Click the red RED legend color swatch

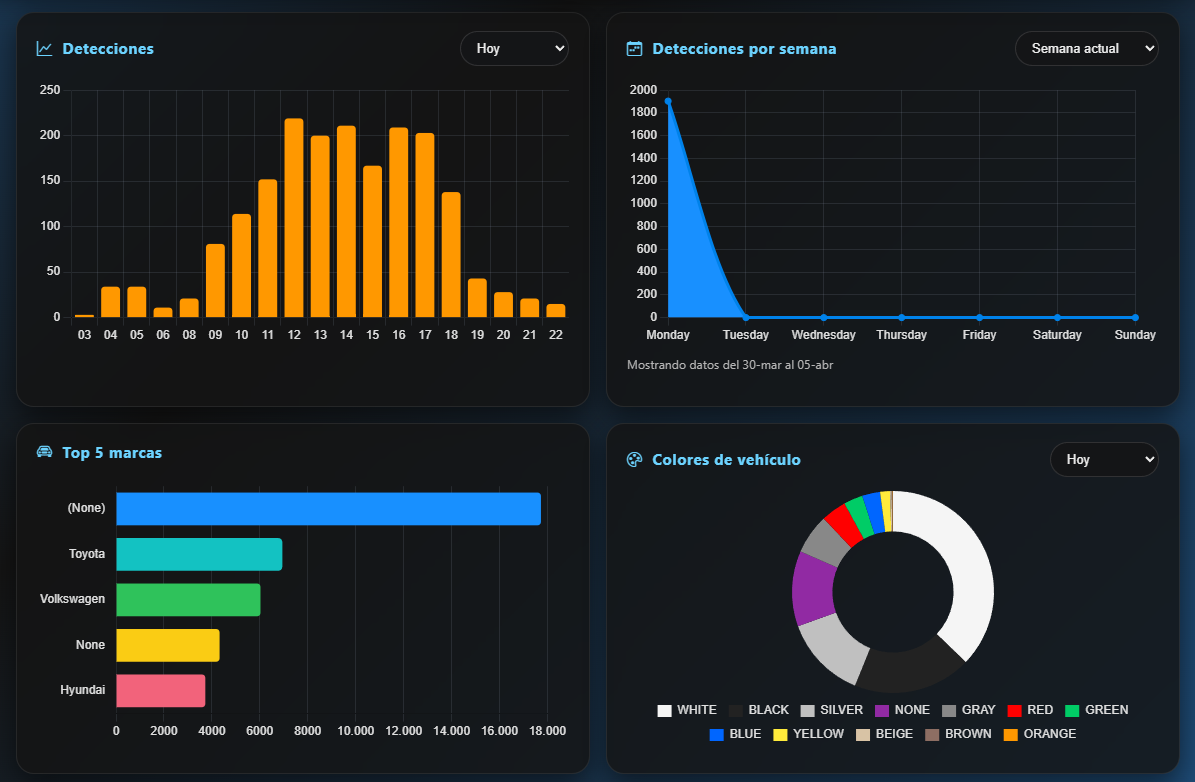(x=1014, y=710)
